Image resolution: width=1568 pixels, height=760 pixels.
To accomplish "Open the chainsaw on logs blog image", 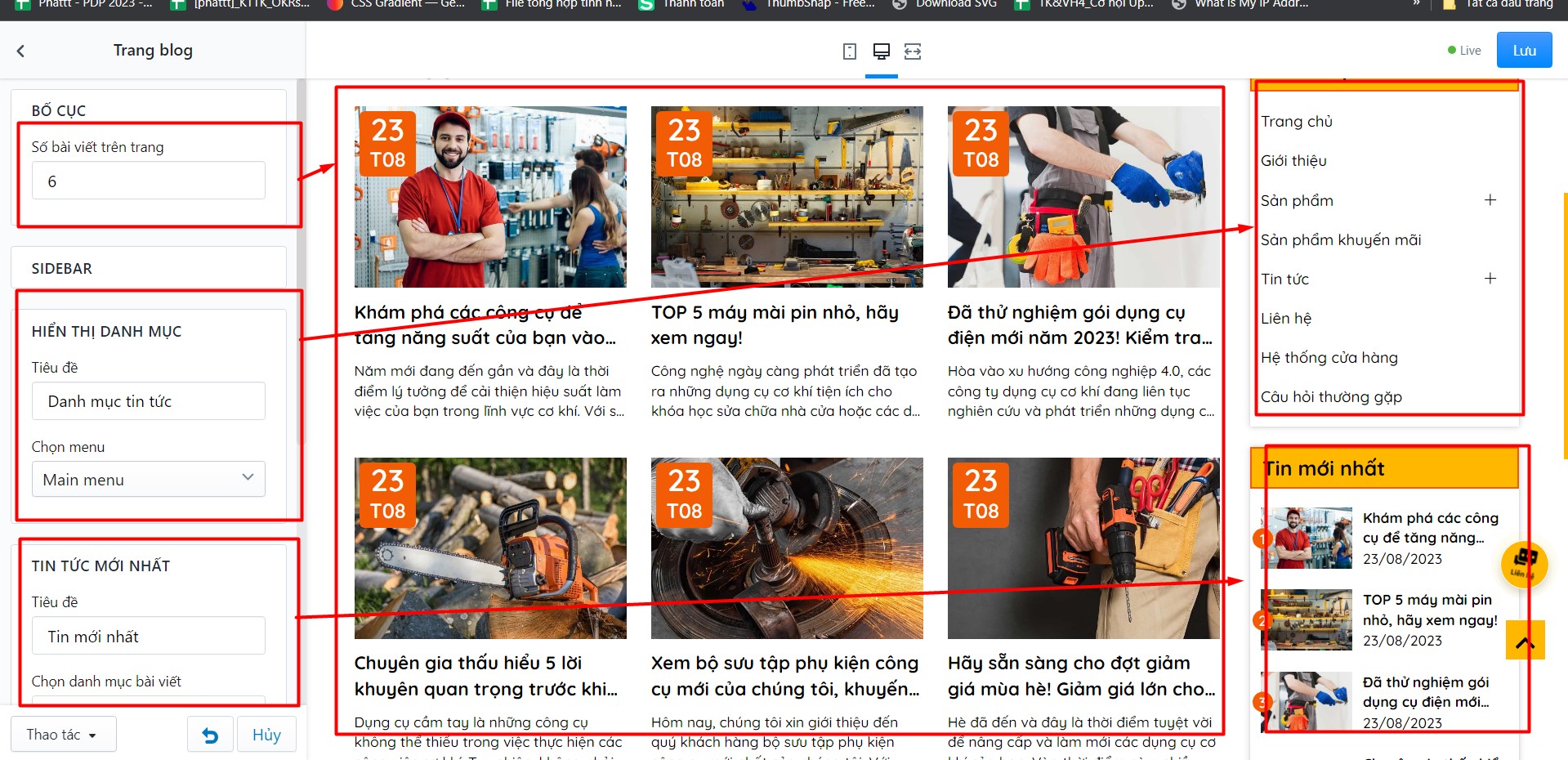I will 490,548.
